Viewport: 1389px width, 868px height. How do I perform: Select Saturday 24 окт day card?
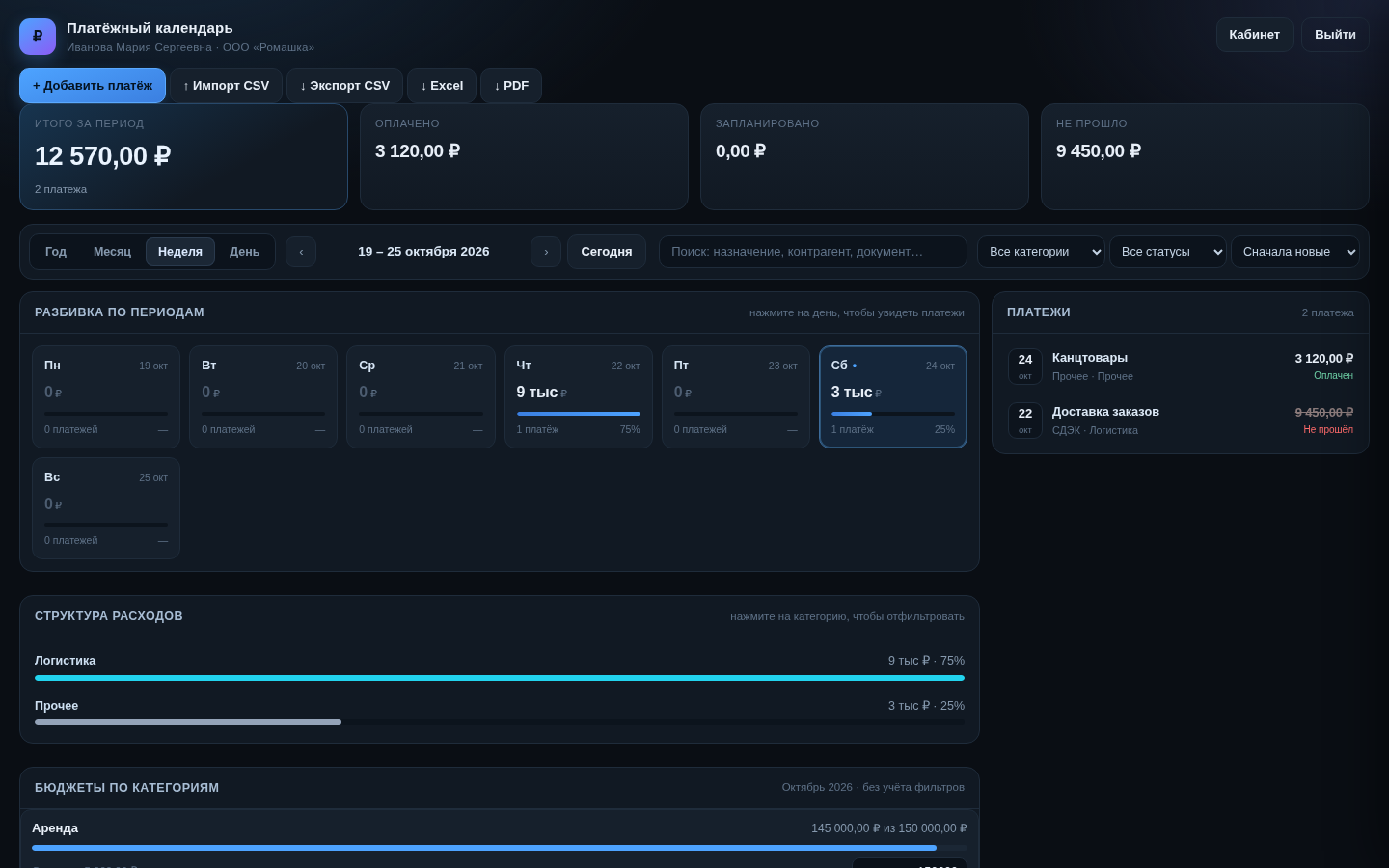(893, 397)
